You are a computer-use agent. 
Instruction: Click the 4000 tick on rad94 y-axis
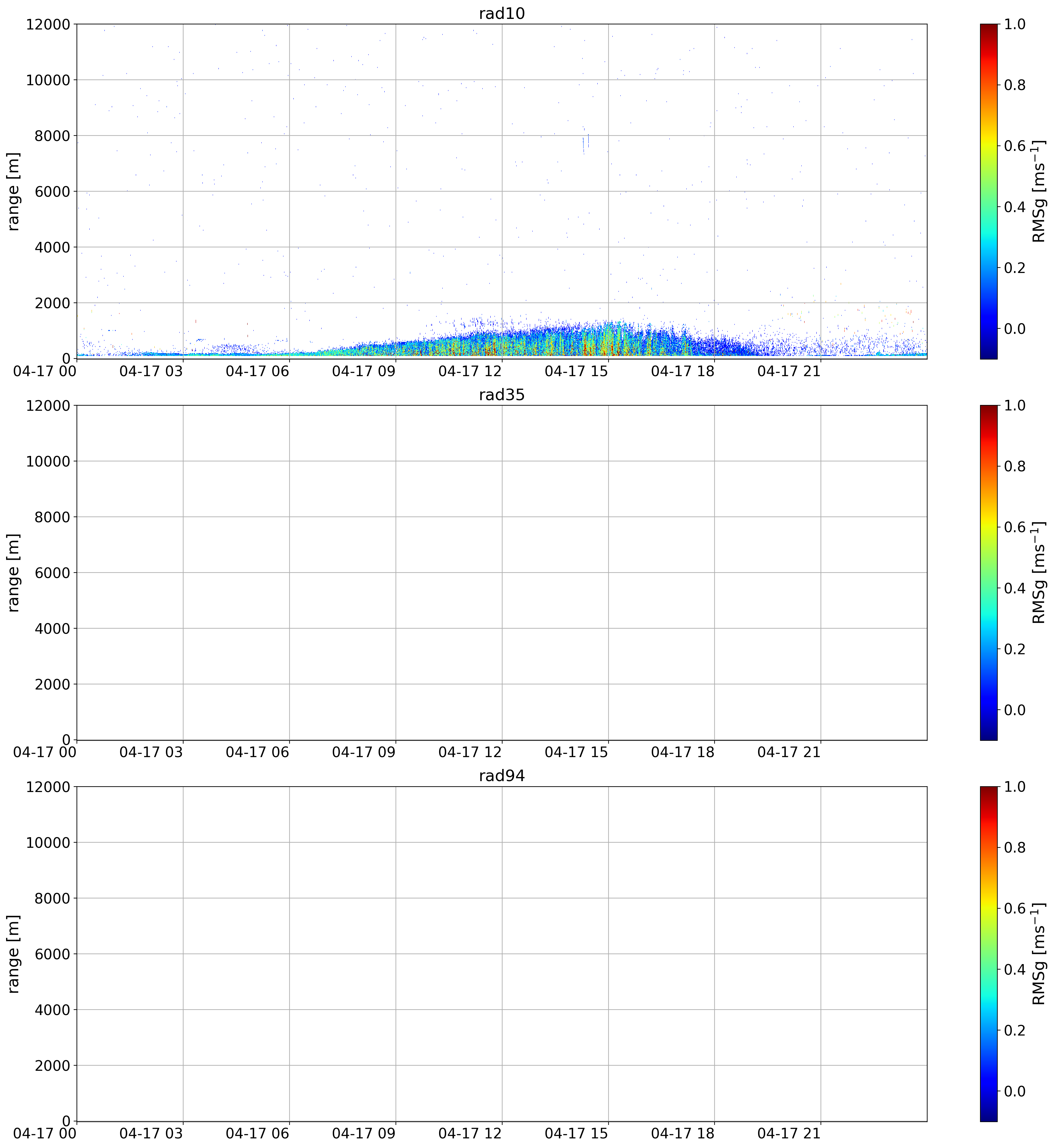click(x=52, y=1010)
